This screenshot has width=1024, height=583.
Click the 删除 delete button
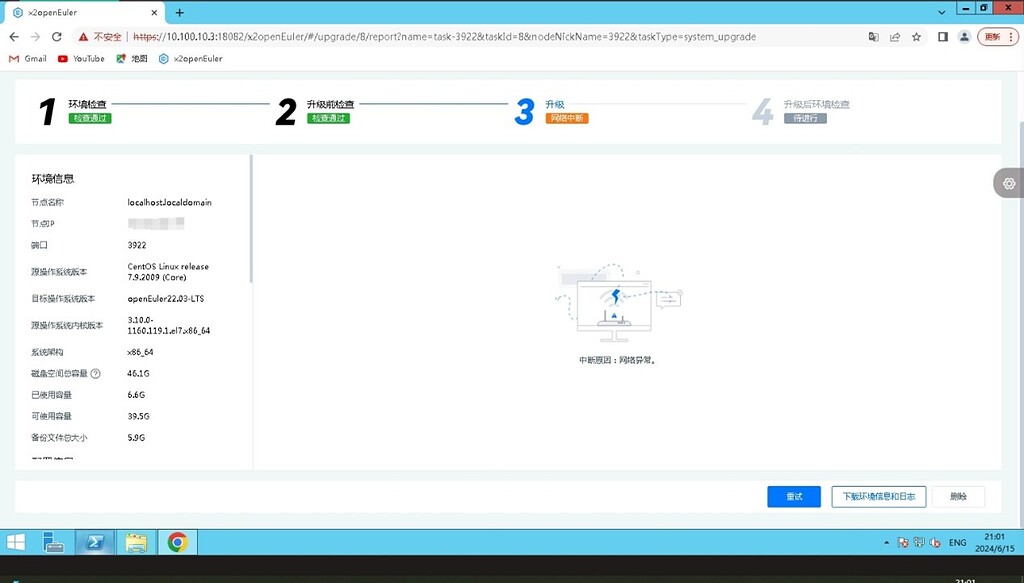click(958, 496)
